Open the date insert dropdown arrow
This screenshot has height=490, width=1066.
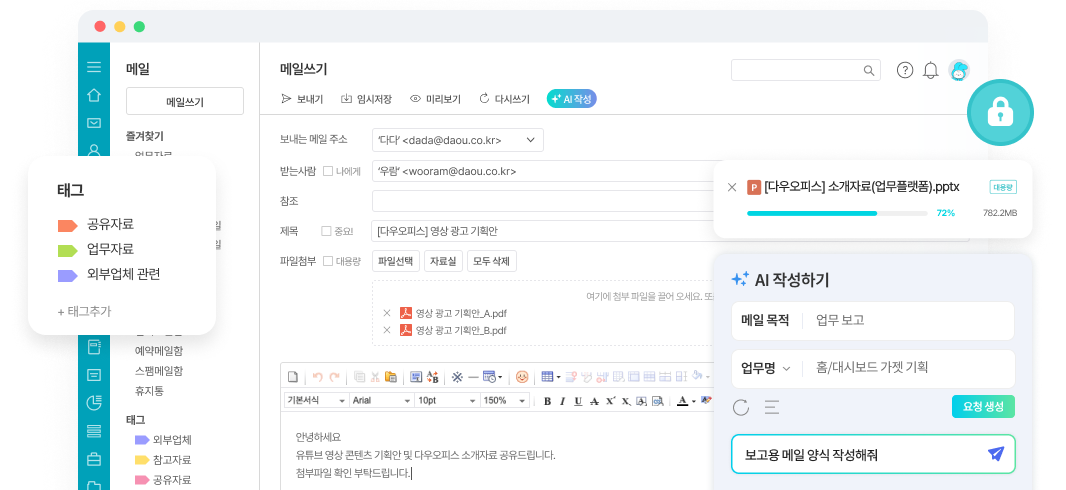(500, 377)
